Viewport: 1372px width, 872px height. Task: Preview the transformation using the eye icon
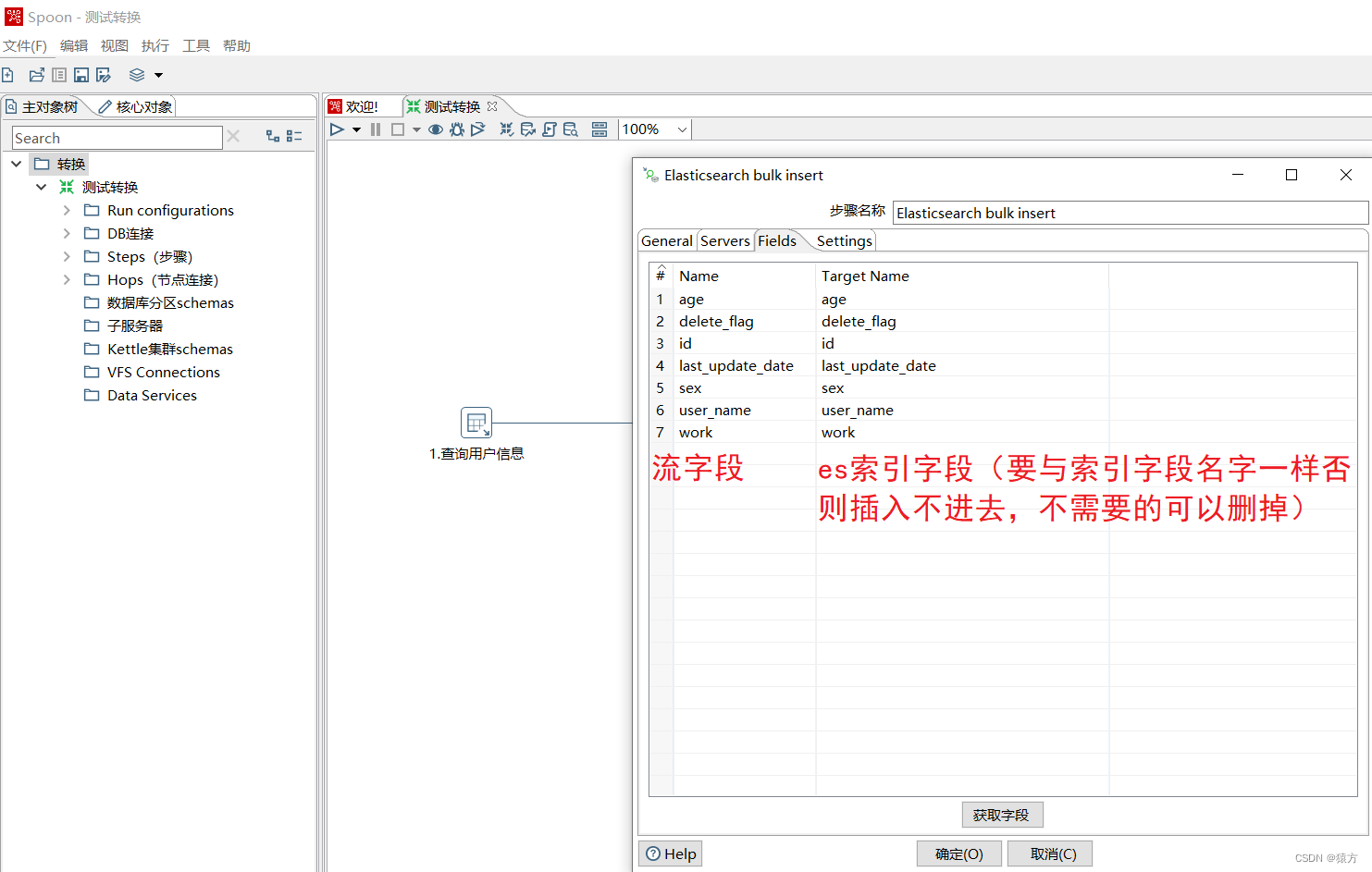click(435, 129)
